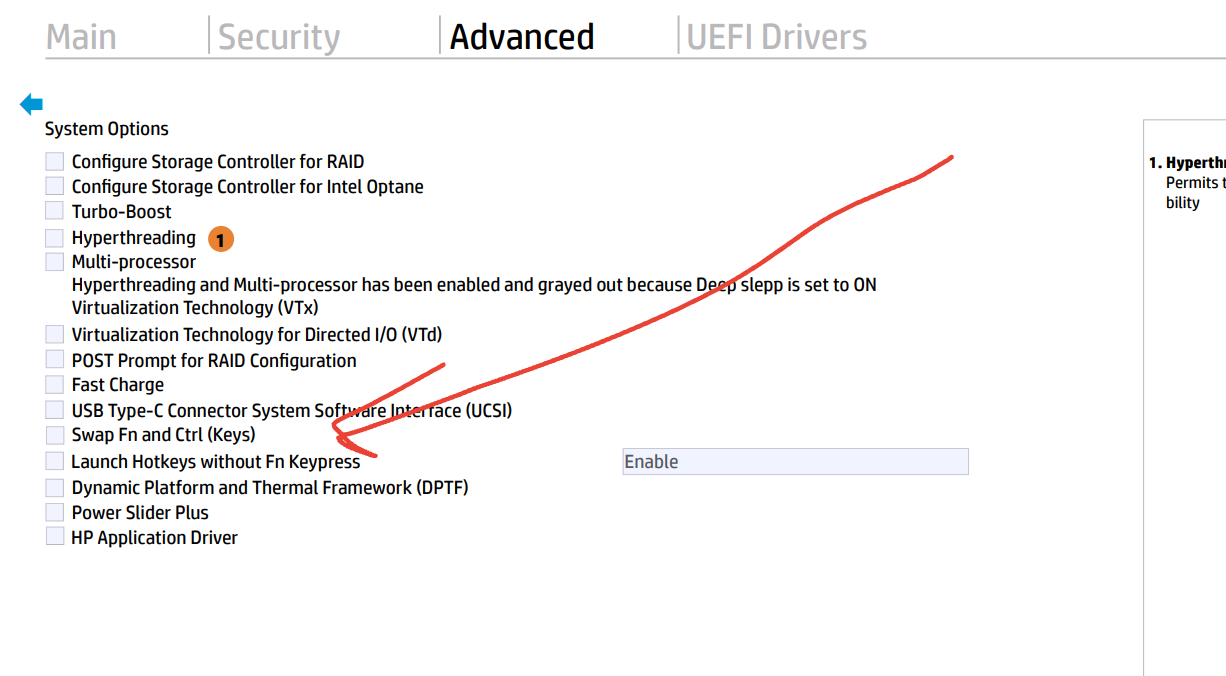Enable the Power Slider Plus checkbox
Image resolution: width=1226 pixels, height=676 pixels.
[x=54, y=512]
